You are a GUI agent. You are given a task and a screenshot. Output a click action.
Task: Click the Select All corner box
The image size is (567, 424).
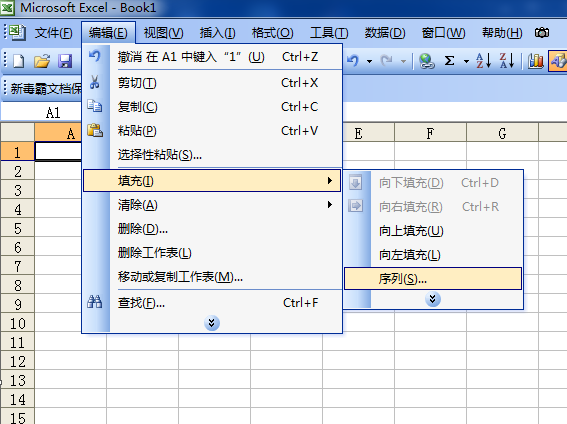(17, 132)
